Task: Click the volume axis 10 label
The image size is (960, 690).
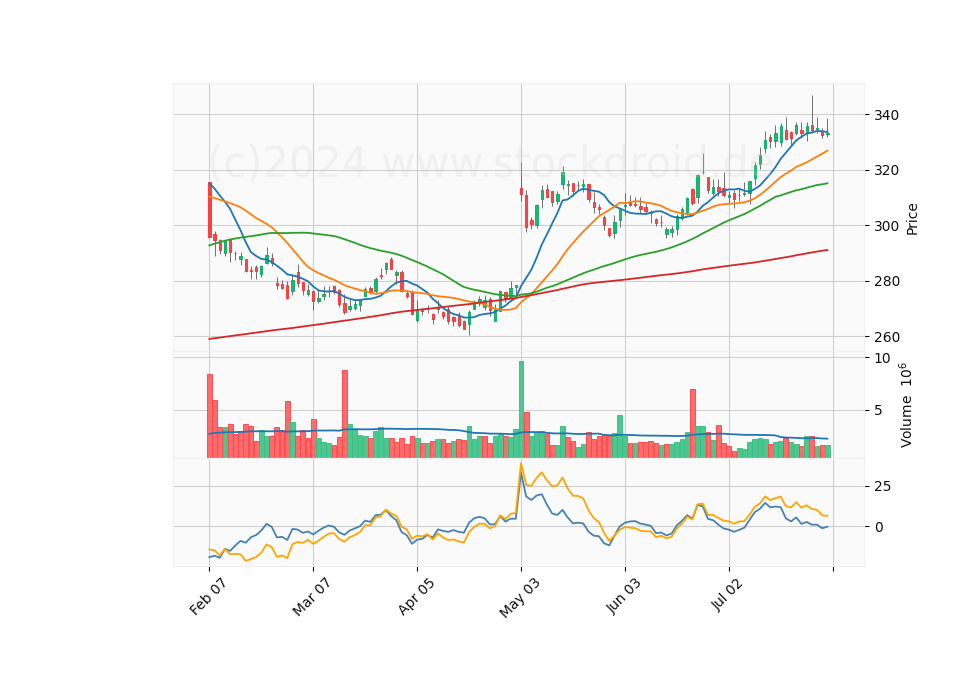Action: [882, 358]
